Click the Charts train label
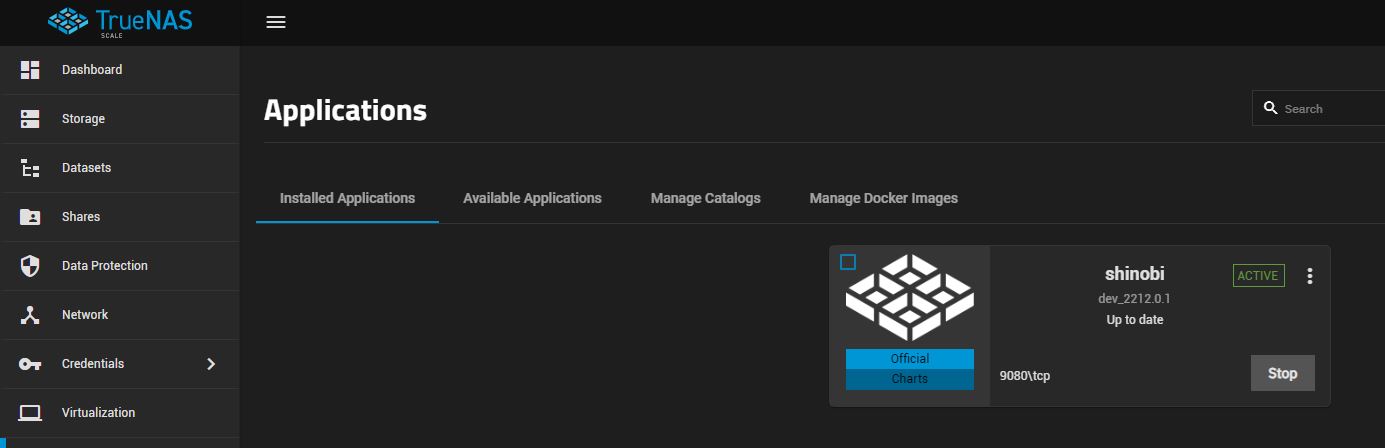This screenshot has height=448, width=1385. [x=910, y=379]
